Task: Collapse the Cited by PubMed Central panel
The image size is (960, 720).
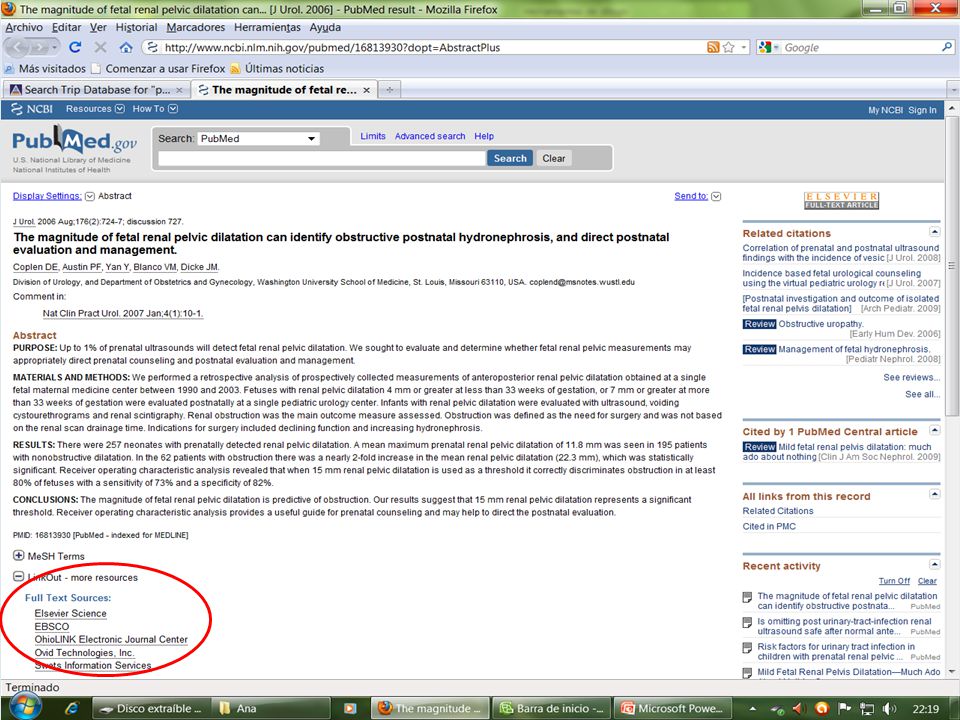Action: [934, 430]
